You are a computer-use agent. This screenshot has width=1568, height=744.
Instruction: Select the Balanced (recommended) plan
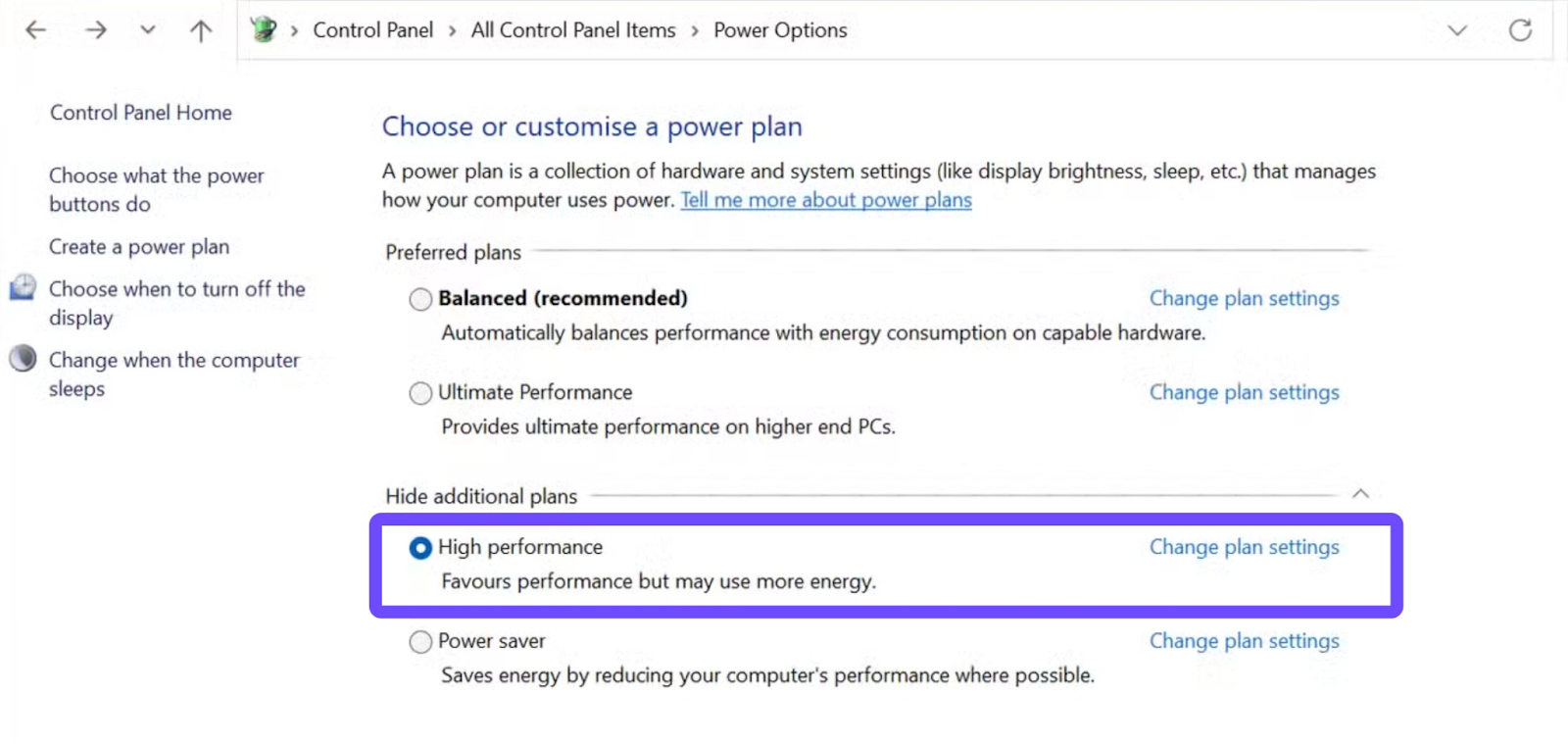tap(420, 299)
